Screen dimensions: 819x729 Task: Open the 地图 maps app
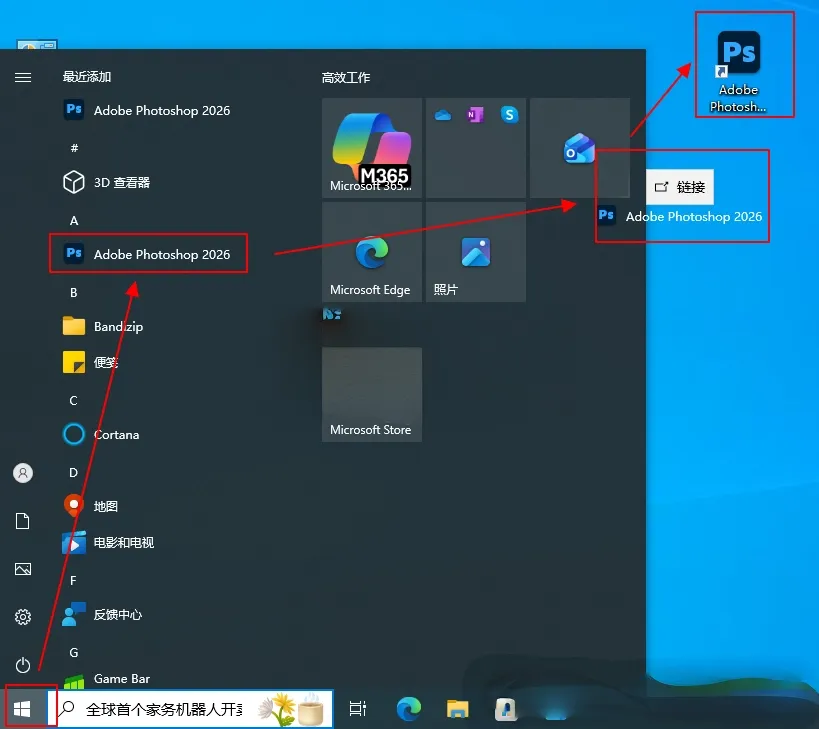click(x=90, y=506)
